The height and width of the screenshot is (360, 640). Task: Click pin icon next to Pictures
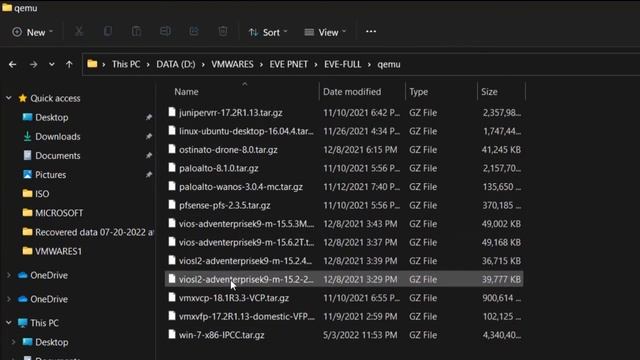149,175
